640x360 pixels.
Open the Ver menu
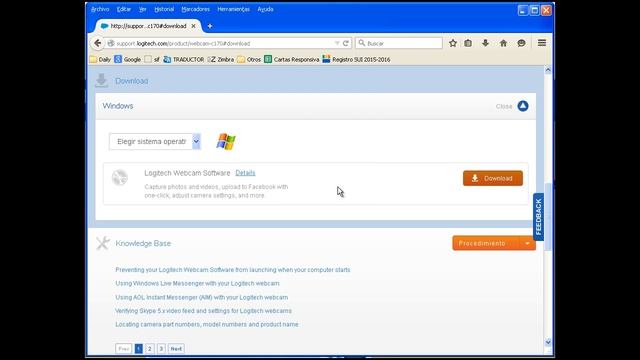click(x=142, y=9)
